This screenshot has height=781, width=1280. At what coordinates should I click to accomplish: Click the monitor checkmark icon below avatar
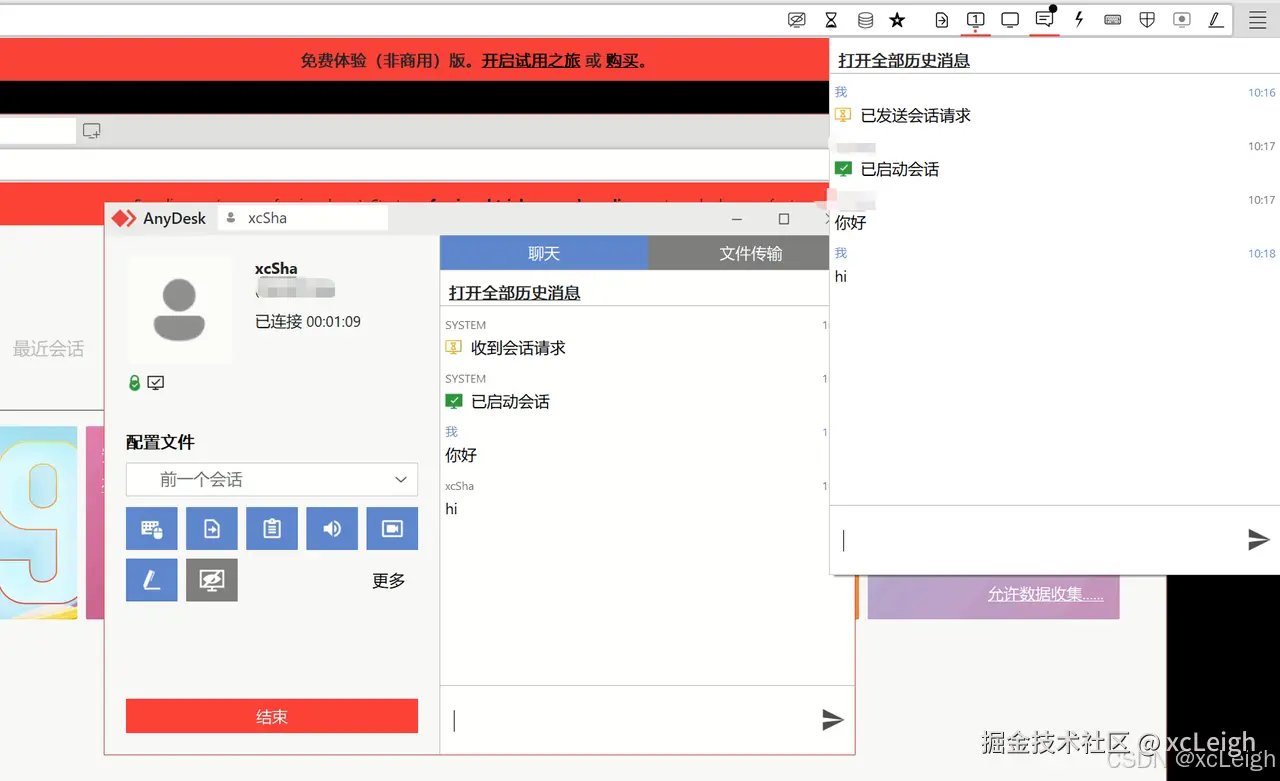156,382
